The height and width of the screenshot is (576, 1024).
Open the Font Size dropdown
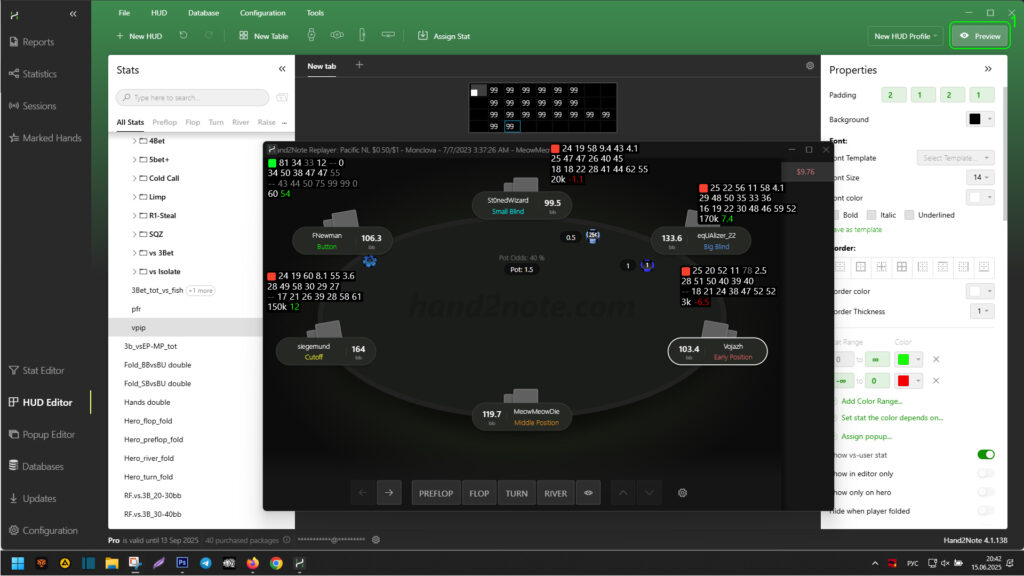coord(980,178)
